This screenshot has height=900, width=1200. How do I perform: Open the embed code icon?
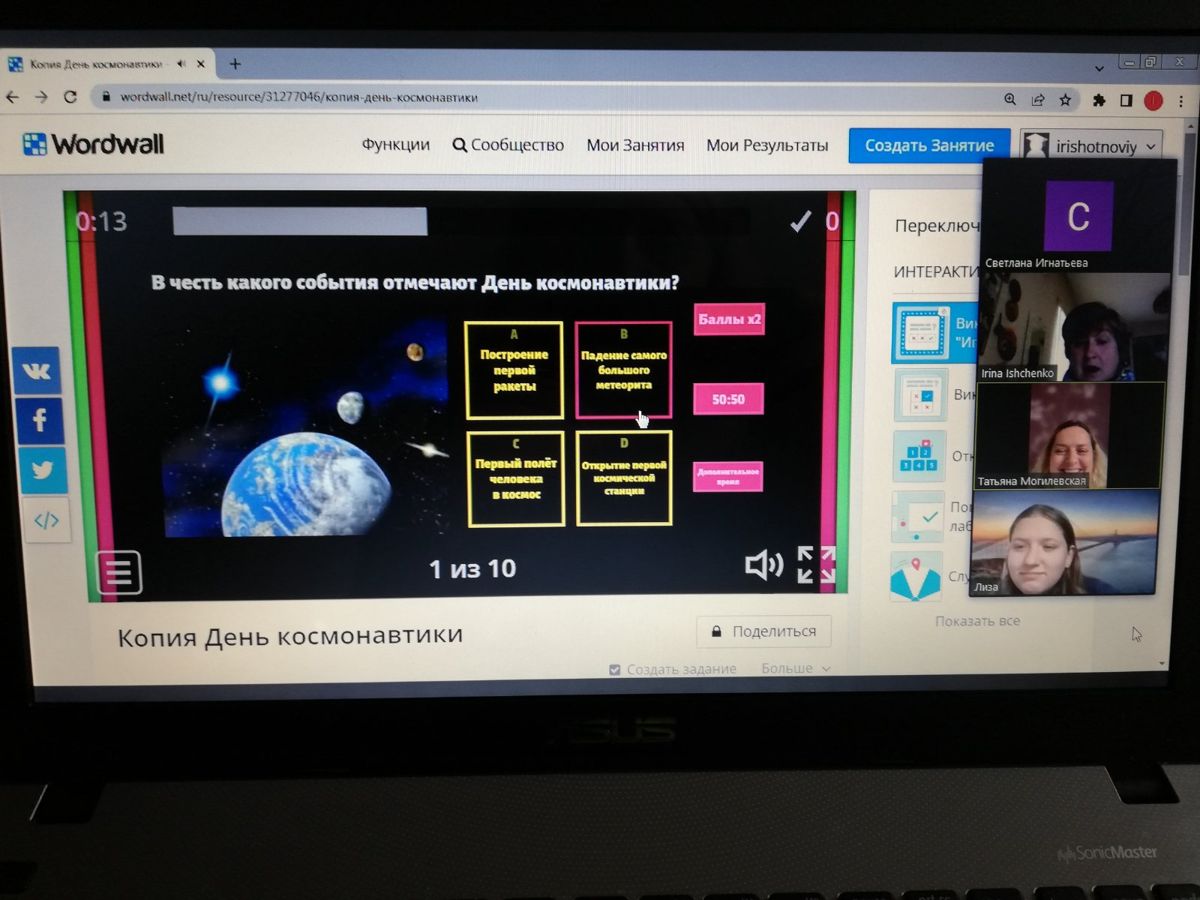click(x=46, y=520)
